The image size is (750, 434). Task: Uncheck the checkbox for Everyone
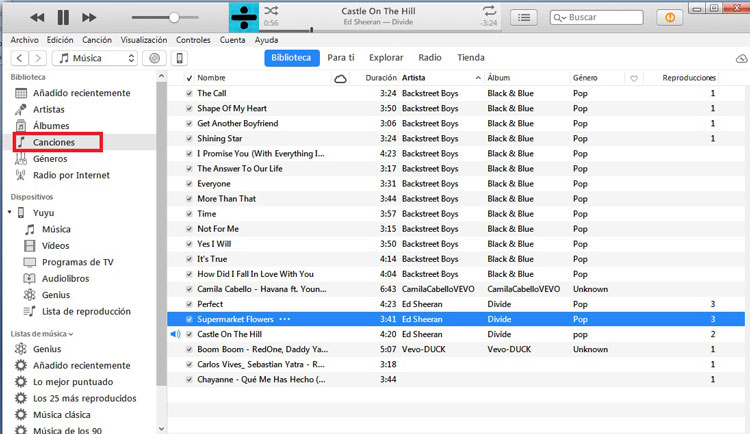189,184
